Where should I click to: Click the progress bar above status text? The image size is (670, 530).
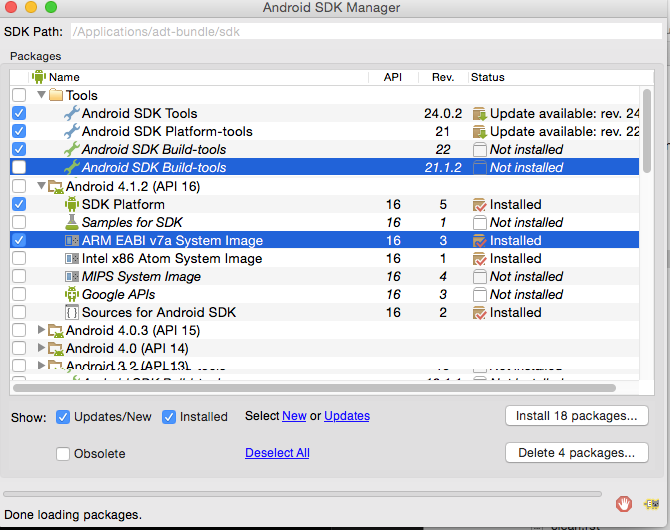(x=303, y=494)
